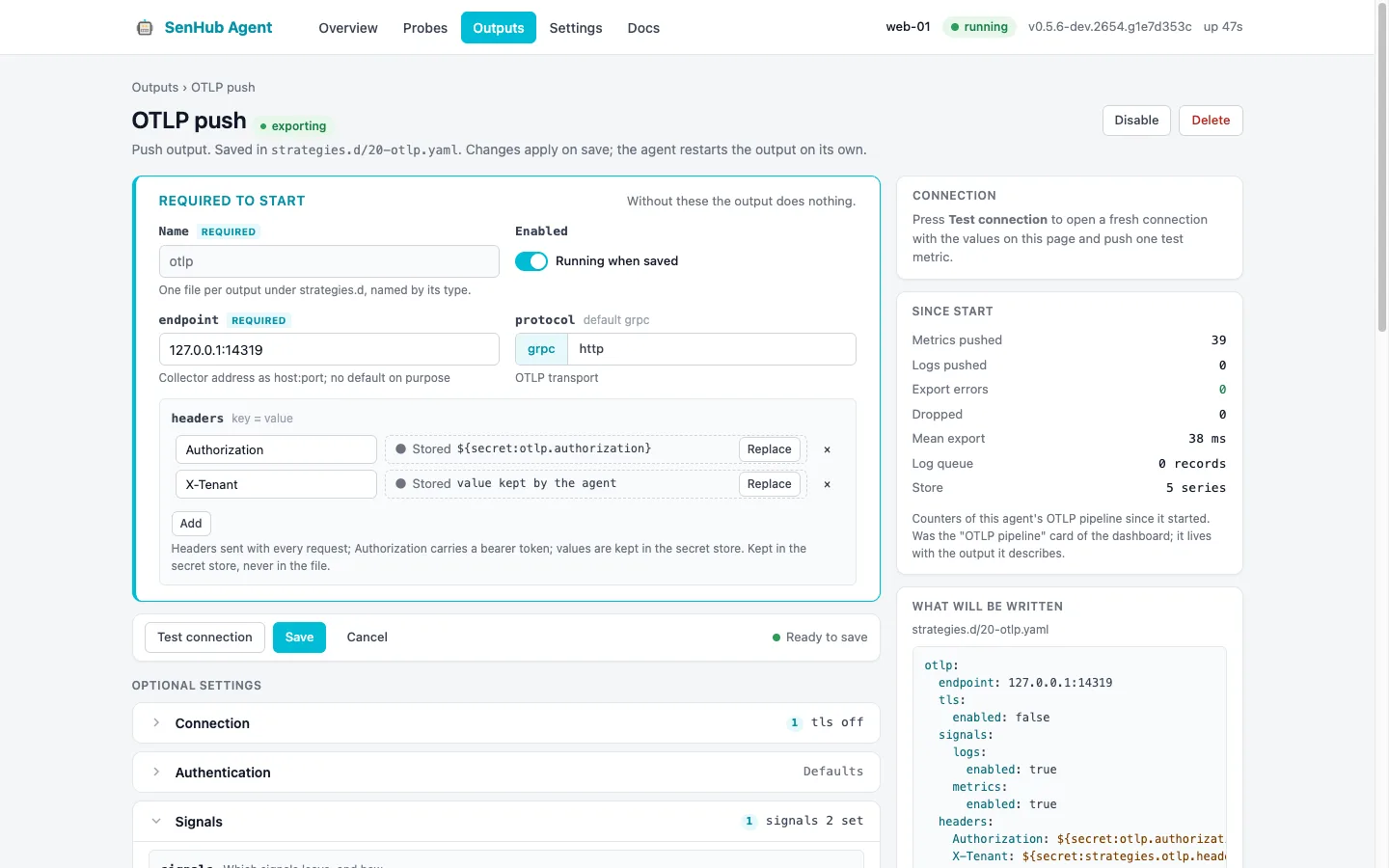Open the Docs tab
This screenshot has width=1389, height=868.
[x=643, y=28]
